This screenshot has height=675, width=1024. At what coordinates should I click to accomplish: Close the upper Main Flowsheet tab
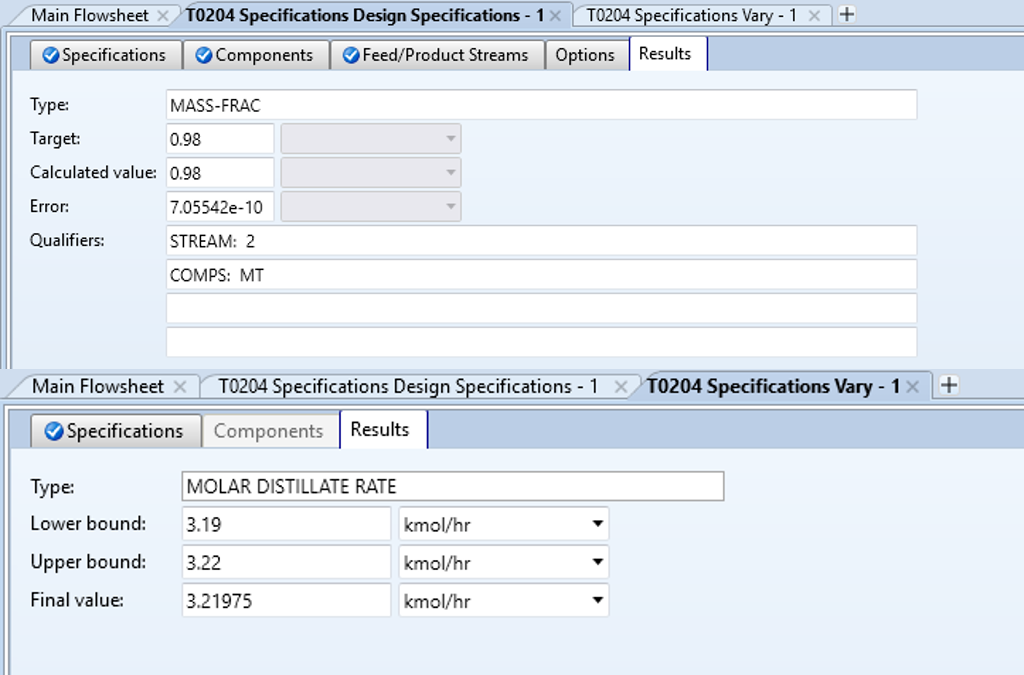pos(163,16)
